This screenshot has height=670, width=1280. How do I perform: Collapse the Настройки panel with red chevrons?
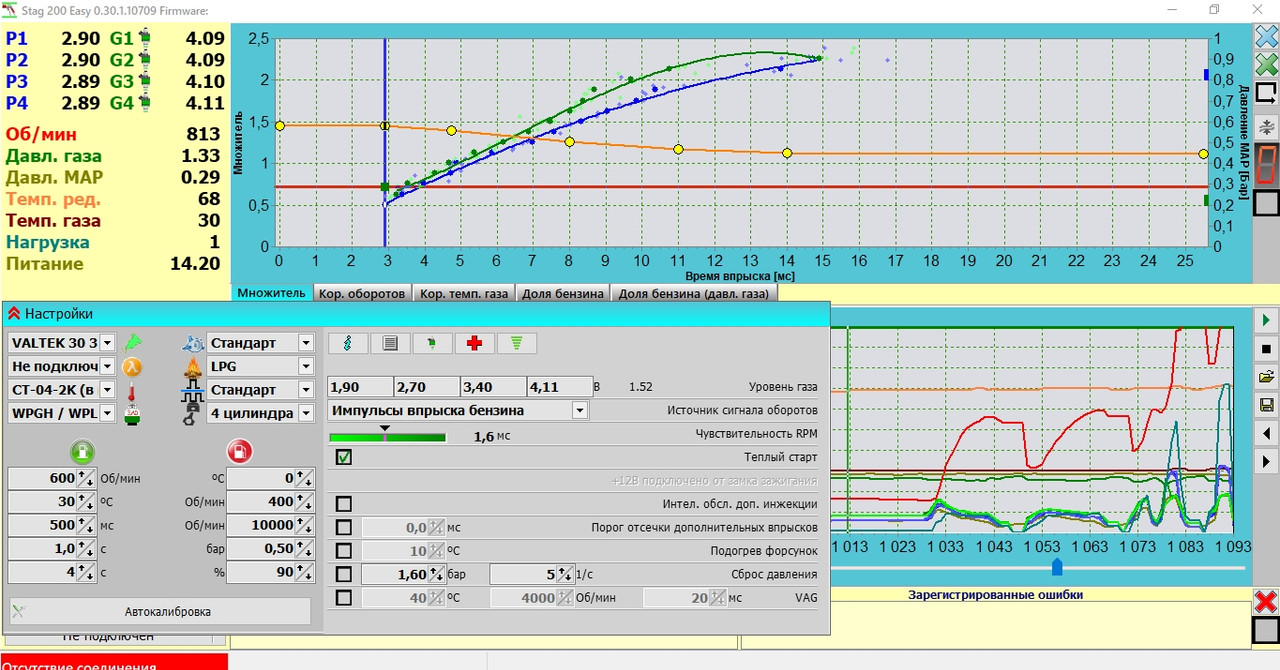click(x=14, y=314)
